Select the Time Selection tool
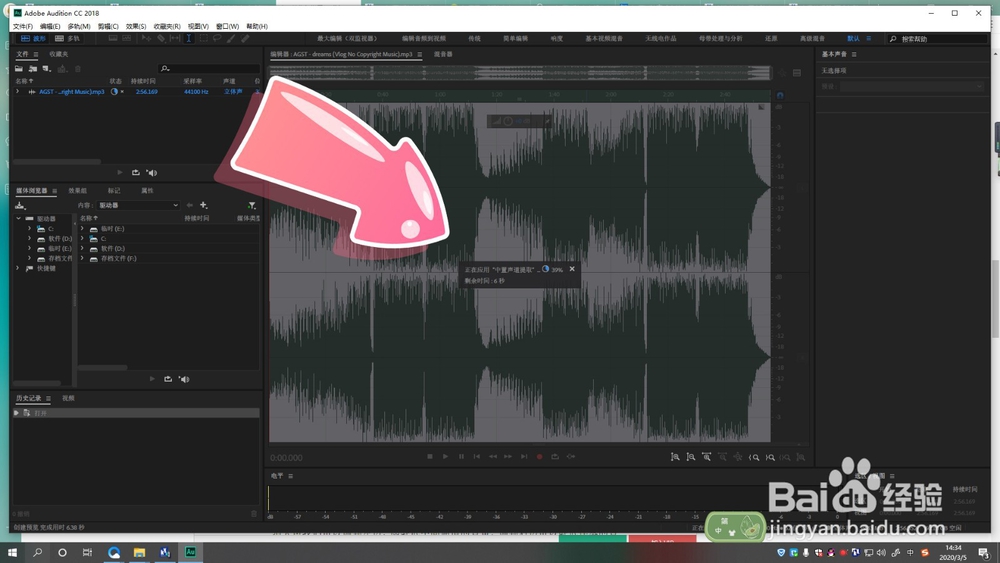 click(189, 38)
